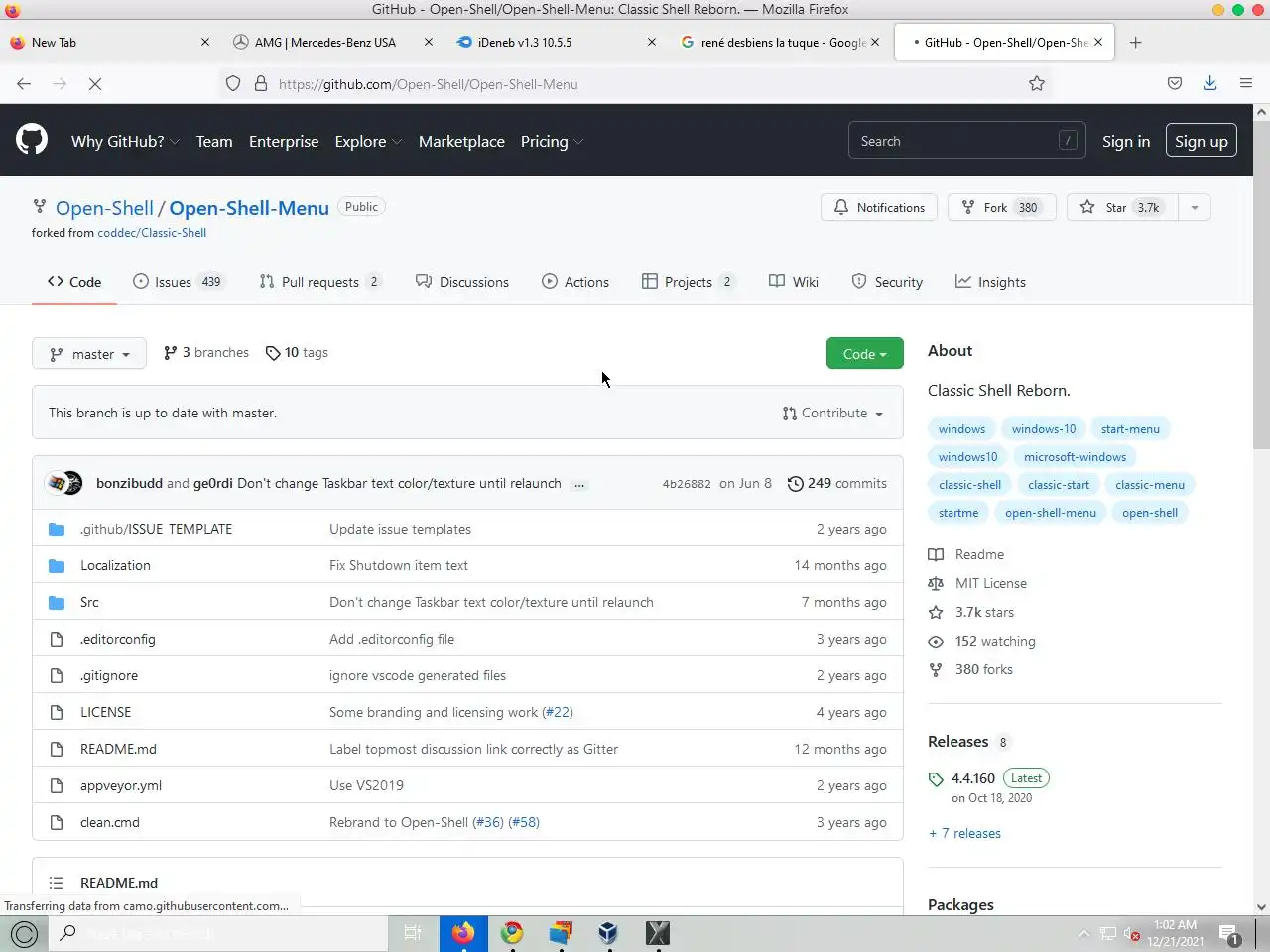The image size is (1270, 952).
Task: Open the green Code dropdown
Action: 864,353
